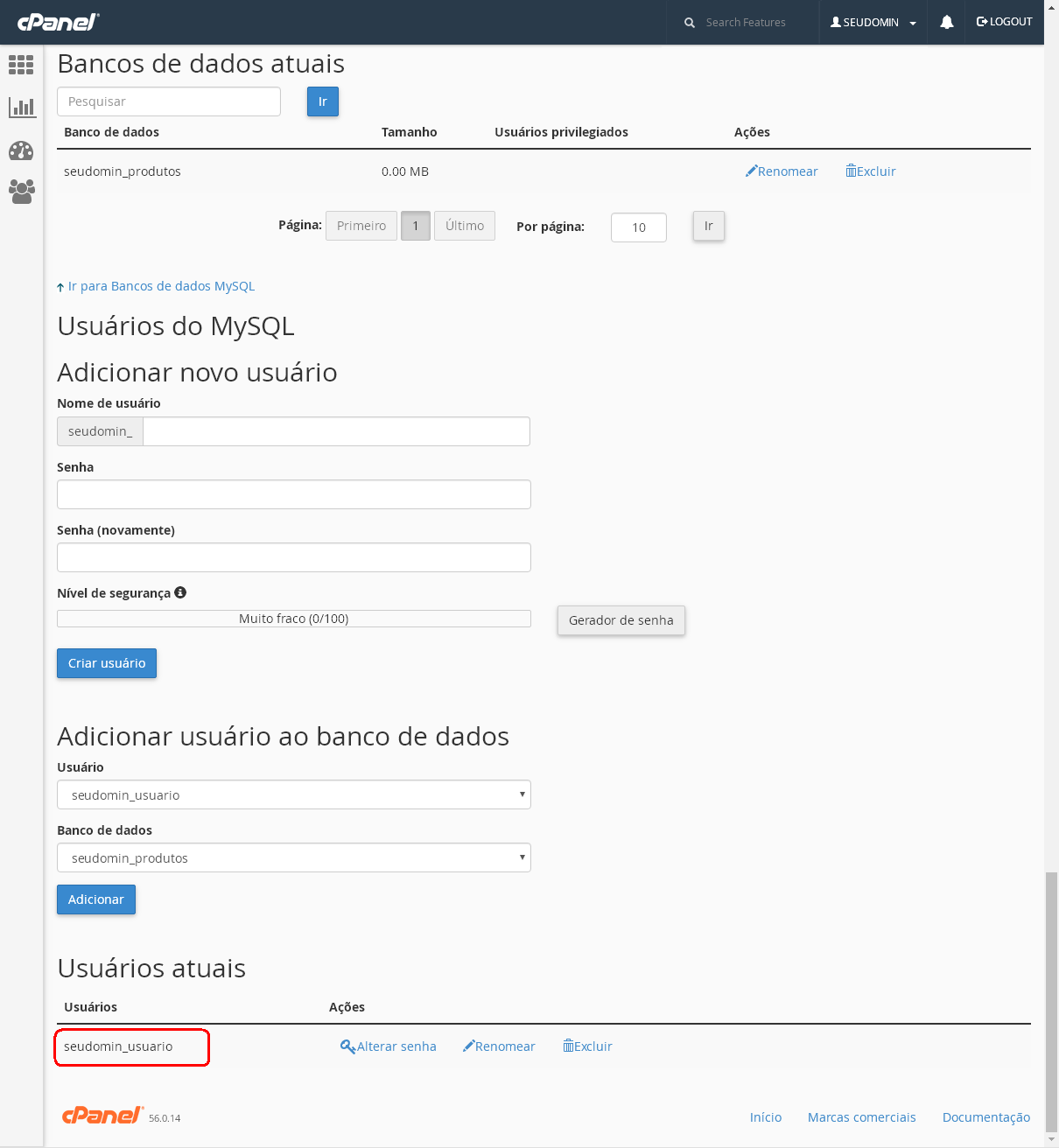The image size is (1059, 1148).
Task: Click the seudomin_usuario user name
Action: (118, 1046)
